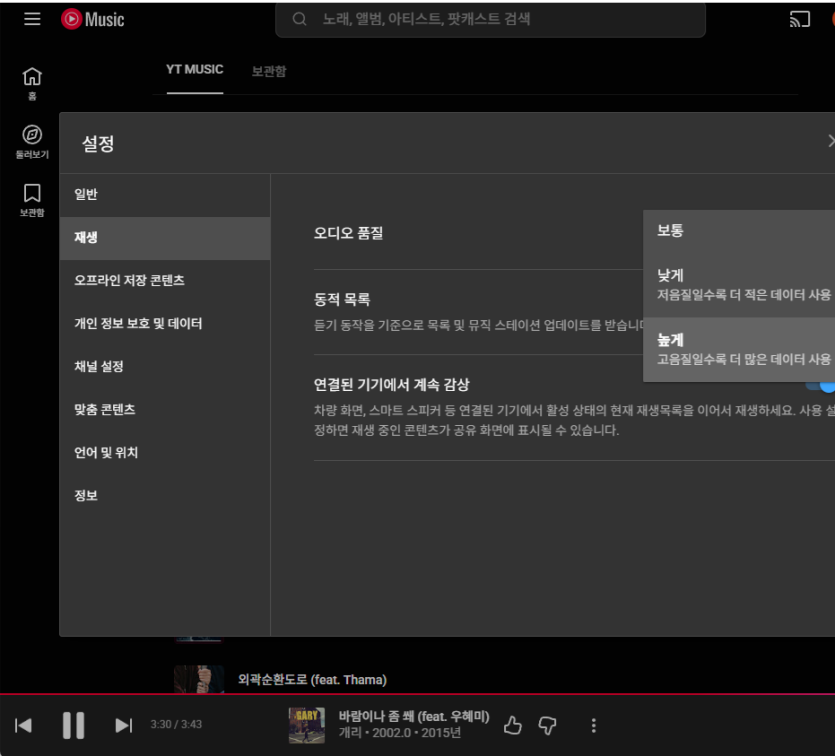Close the 설정 dialog
835x756 pixels.
pos(831,141)
